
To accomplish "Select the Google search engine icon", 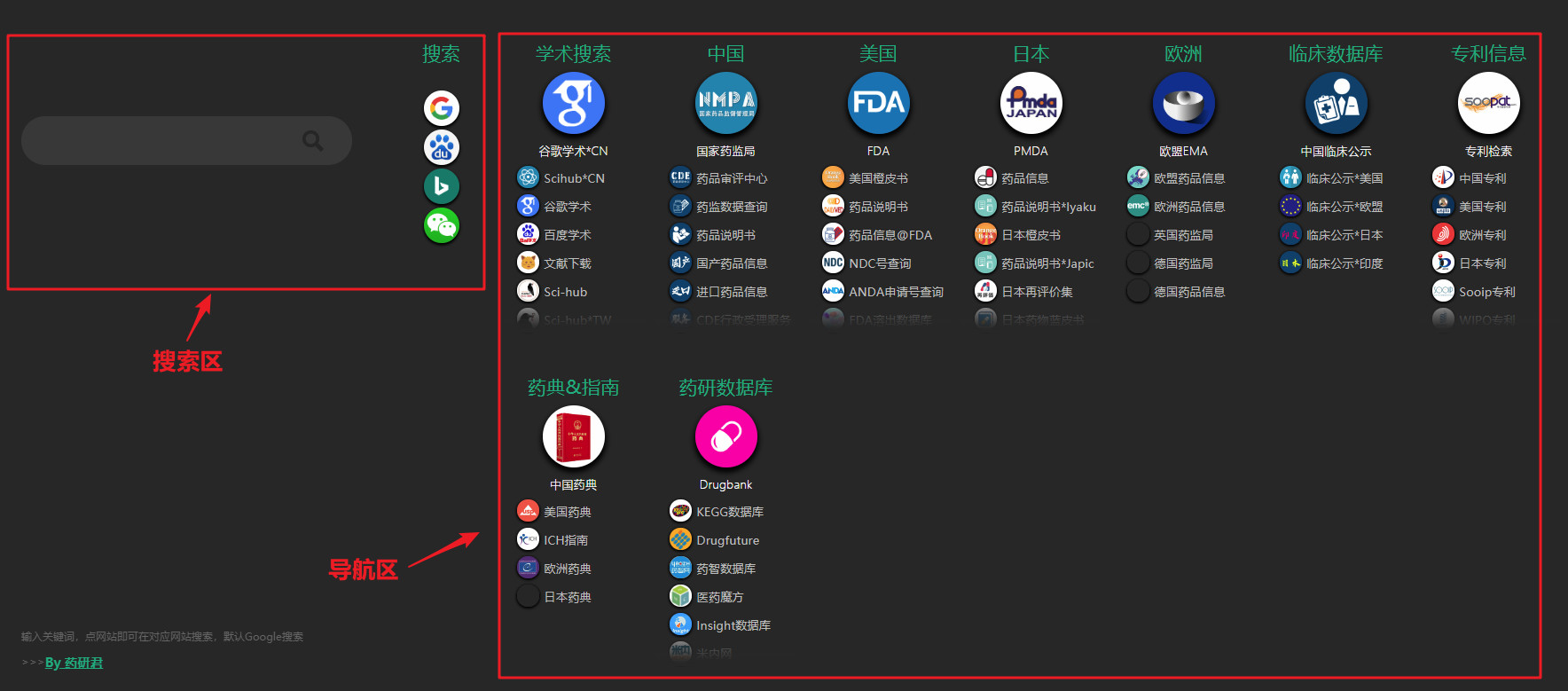I will pyautogui.click(x=441, y=108).
